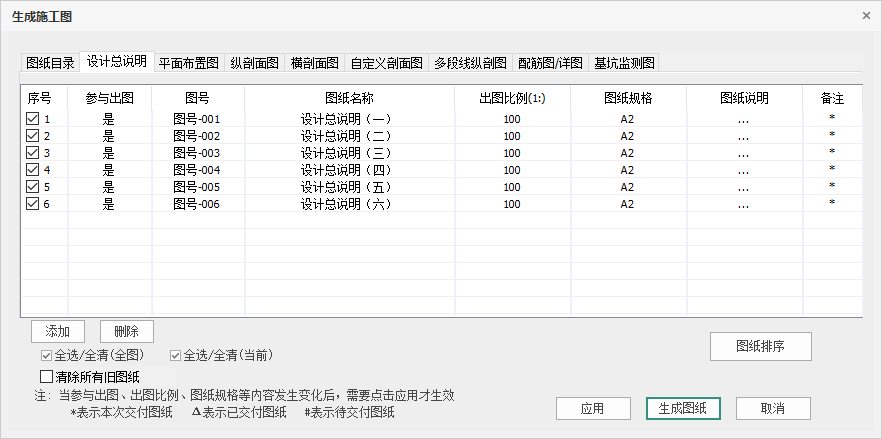The width and height of the screenshot is (882, 439).
Task: Click 是 cell in row 4
Action: pos(109,170)
